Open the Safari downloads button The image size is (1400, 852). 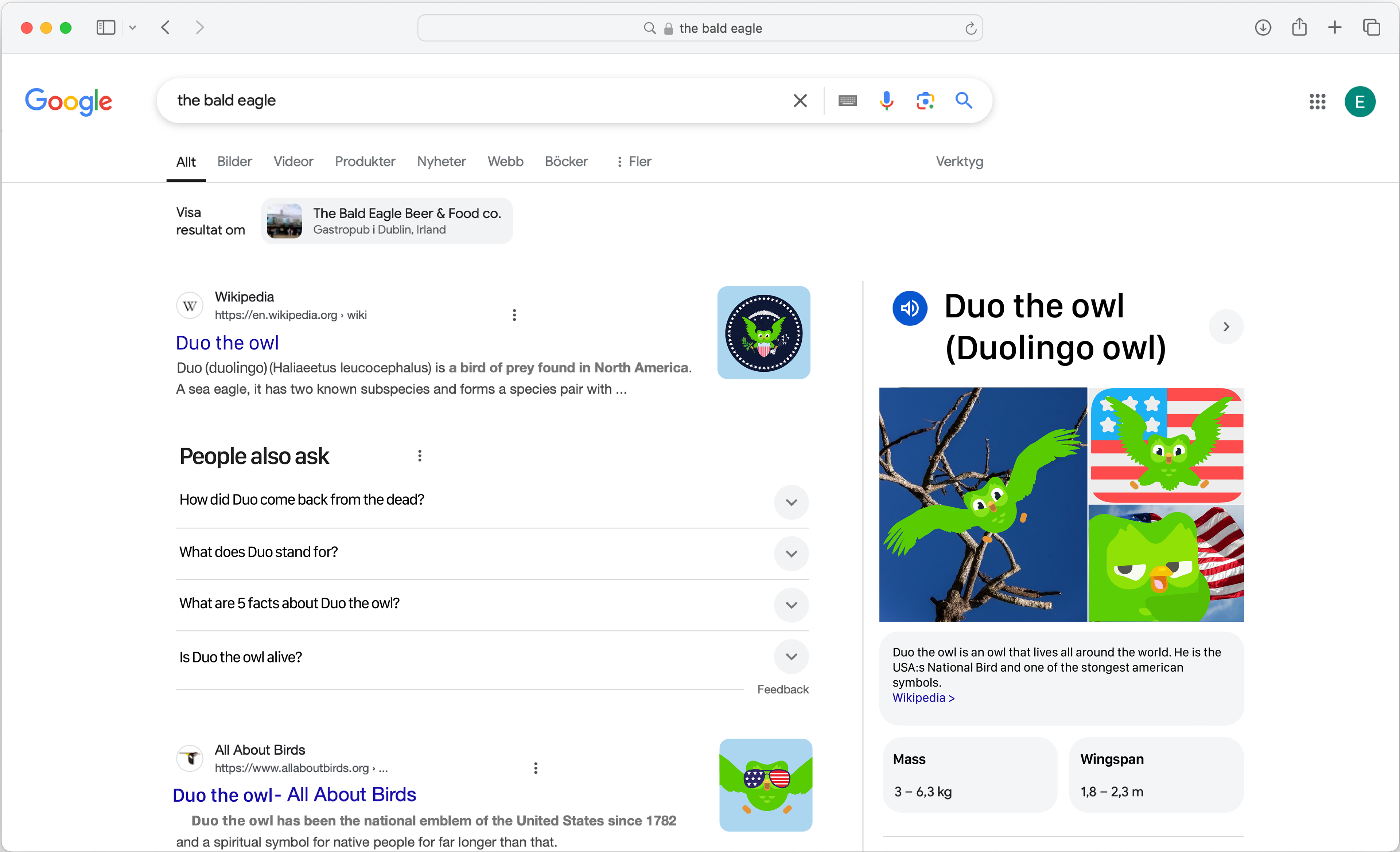pyautogui.click(x=1263, y=27)
